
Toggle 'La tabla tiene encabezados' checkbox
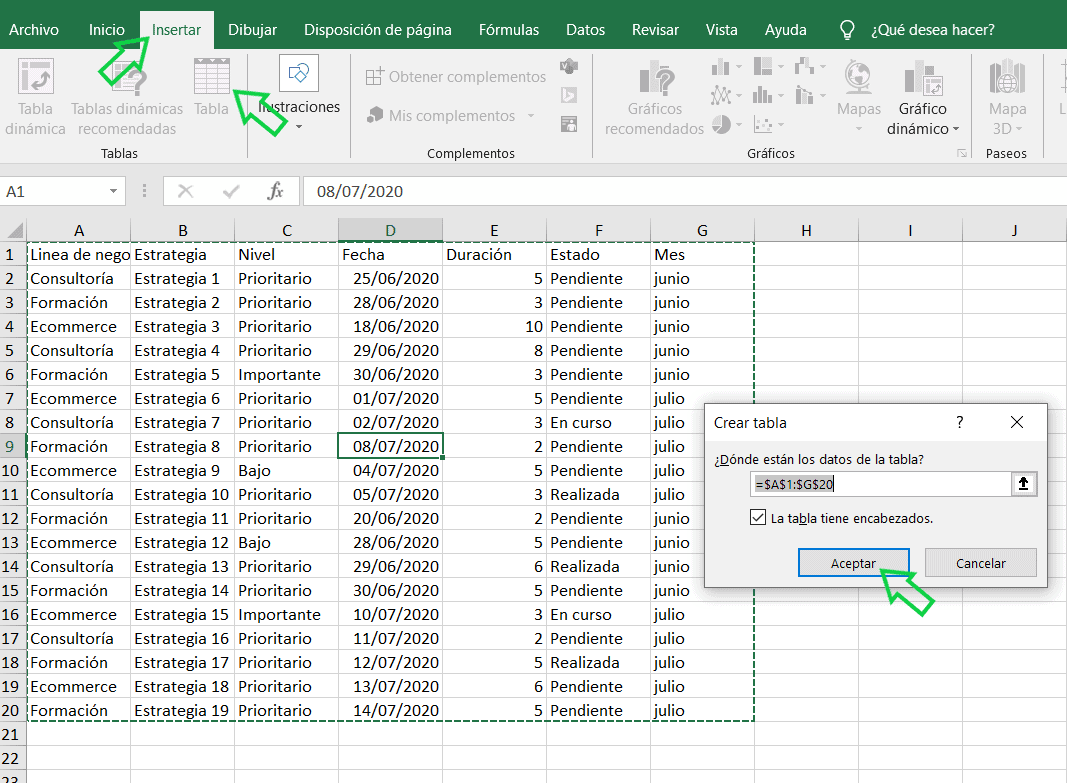click(x=758, y=518)
